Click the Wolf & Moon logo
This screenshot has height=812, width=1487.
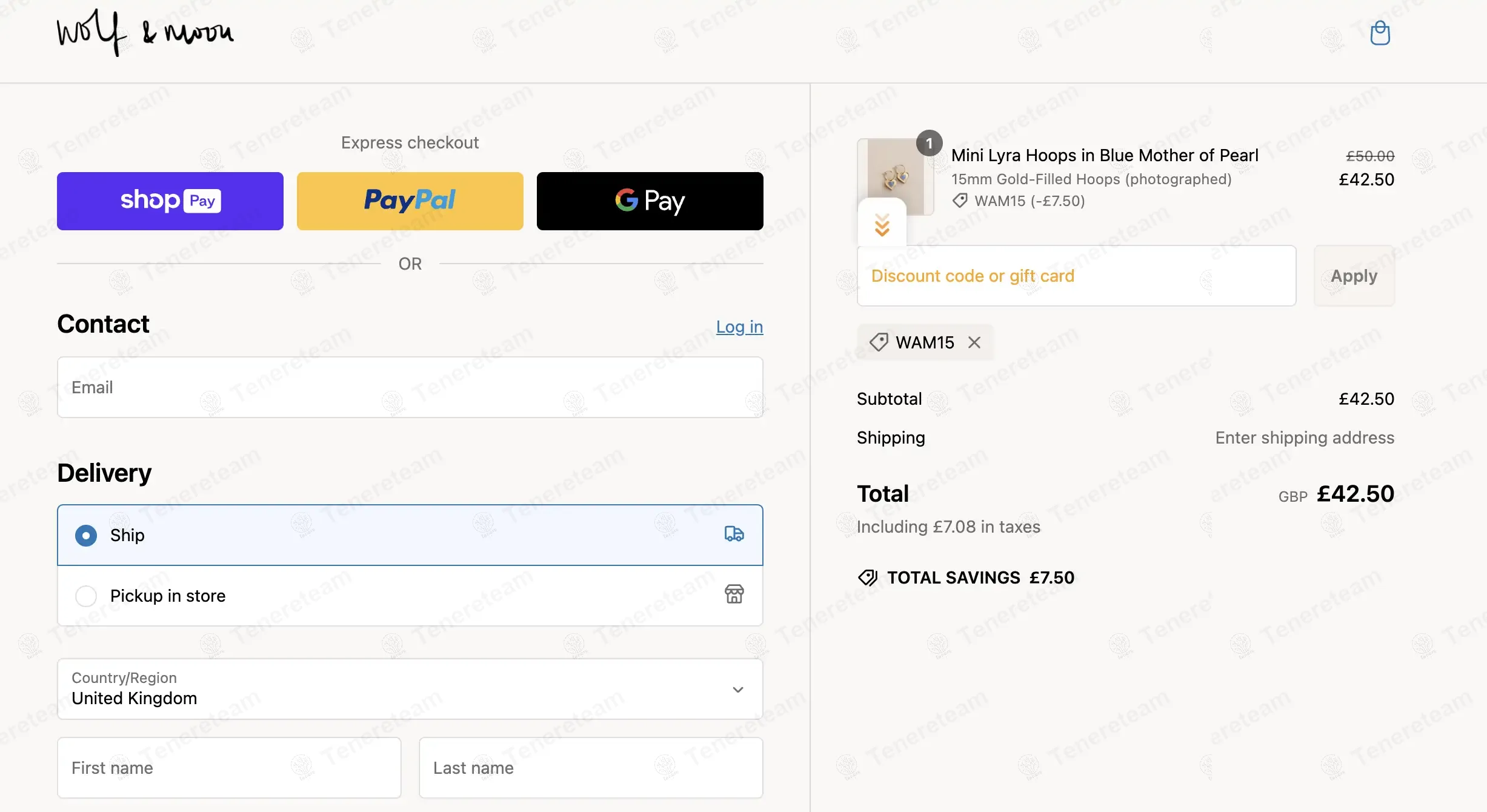click(x=145, y=33)
